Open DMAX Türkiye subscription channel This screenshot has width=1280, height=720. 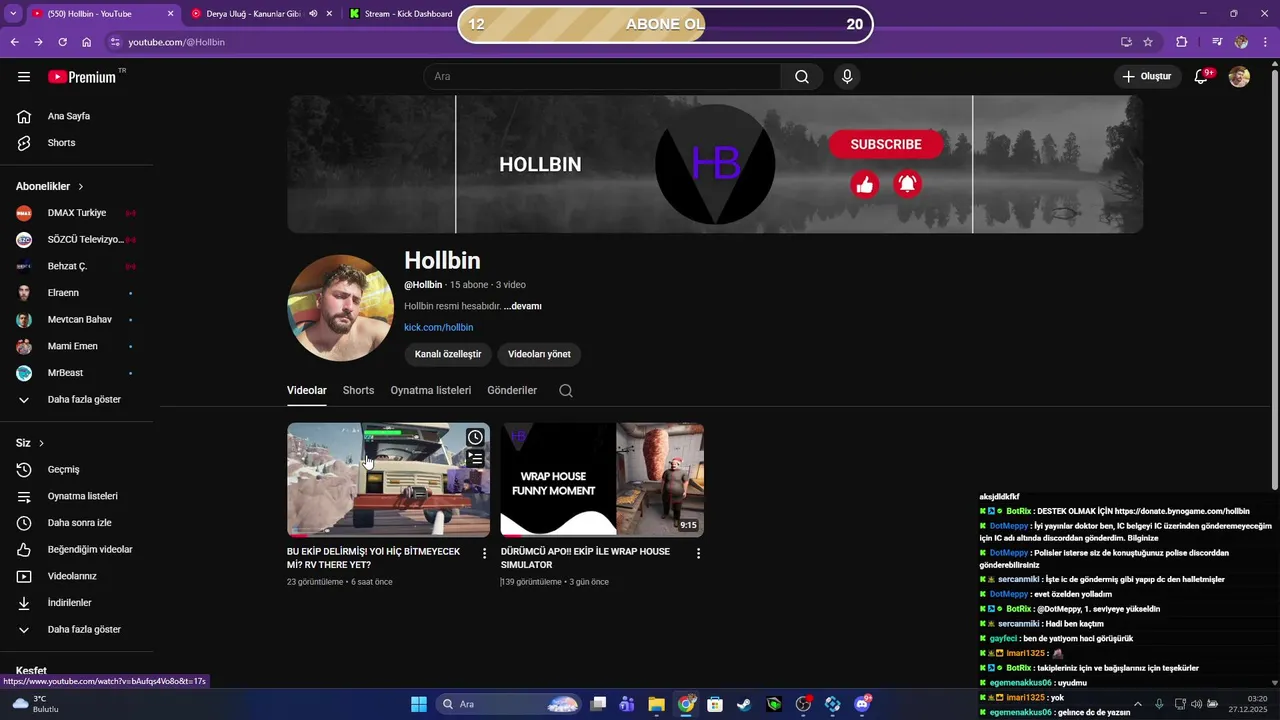tap(77, 213)
